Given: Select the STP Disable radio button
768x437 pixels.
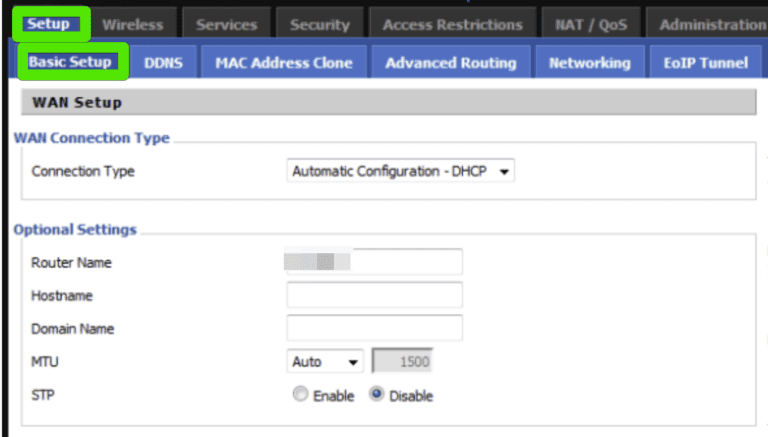Looking at the screenshot, I should pos(377,395).
